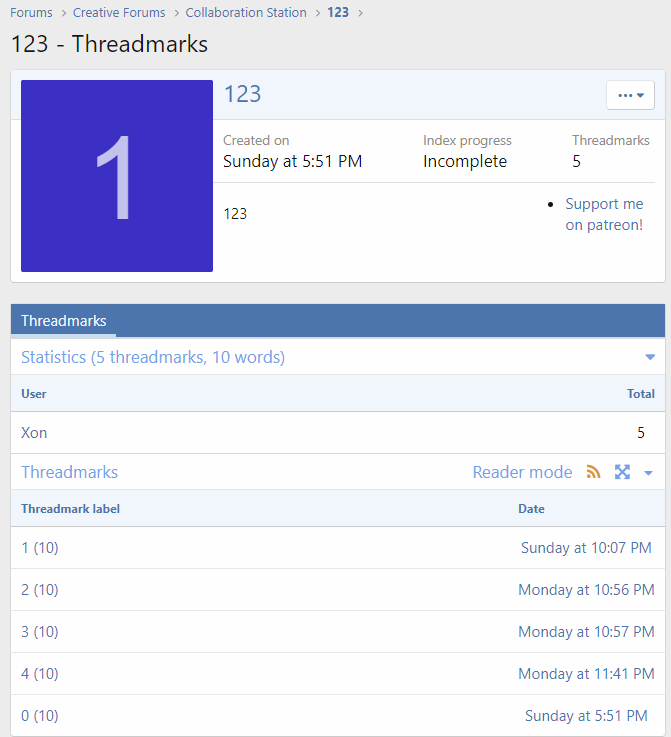Viewport: 671px width, 737px height.
Task: Open Collaboration Station breadcrumb
Action: 246,13
